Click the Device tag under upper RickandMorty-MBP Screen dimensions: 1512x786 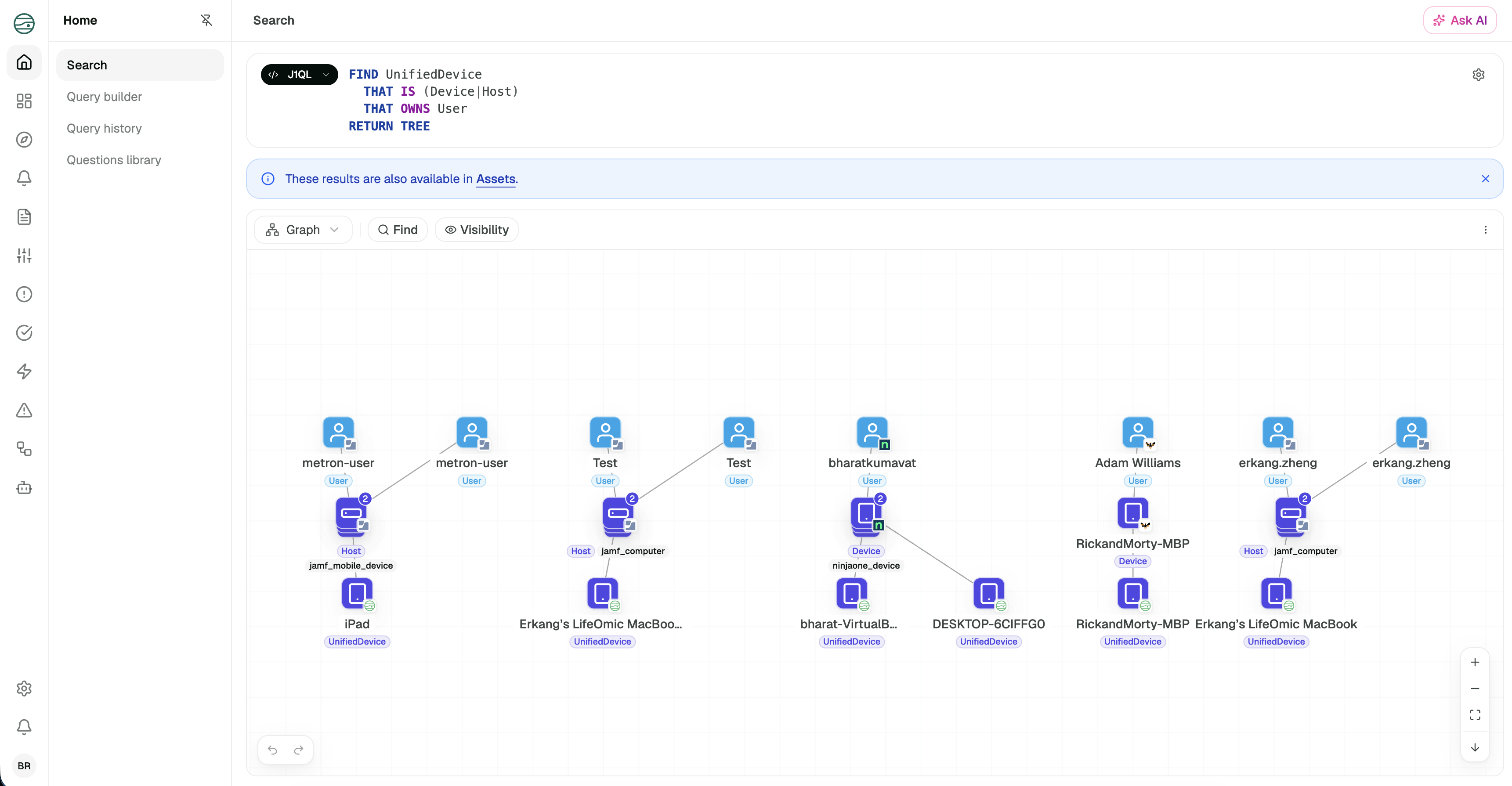click(x=1132, y=561)
